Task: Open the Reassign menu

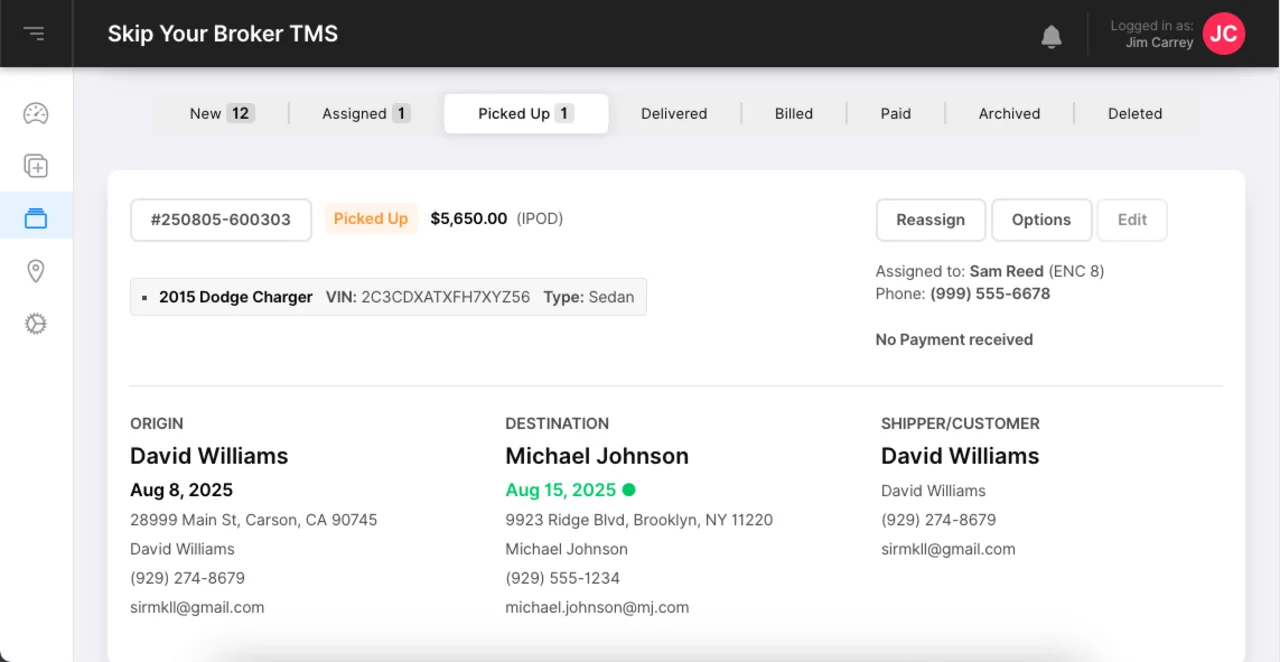Action: point(930,219)
